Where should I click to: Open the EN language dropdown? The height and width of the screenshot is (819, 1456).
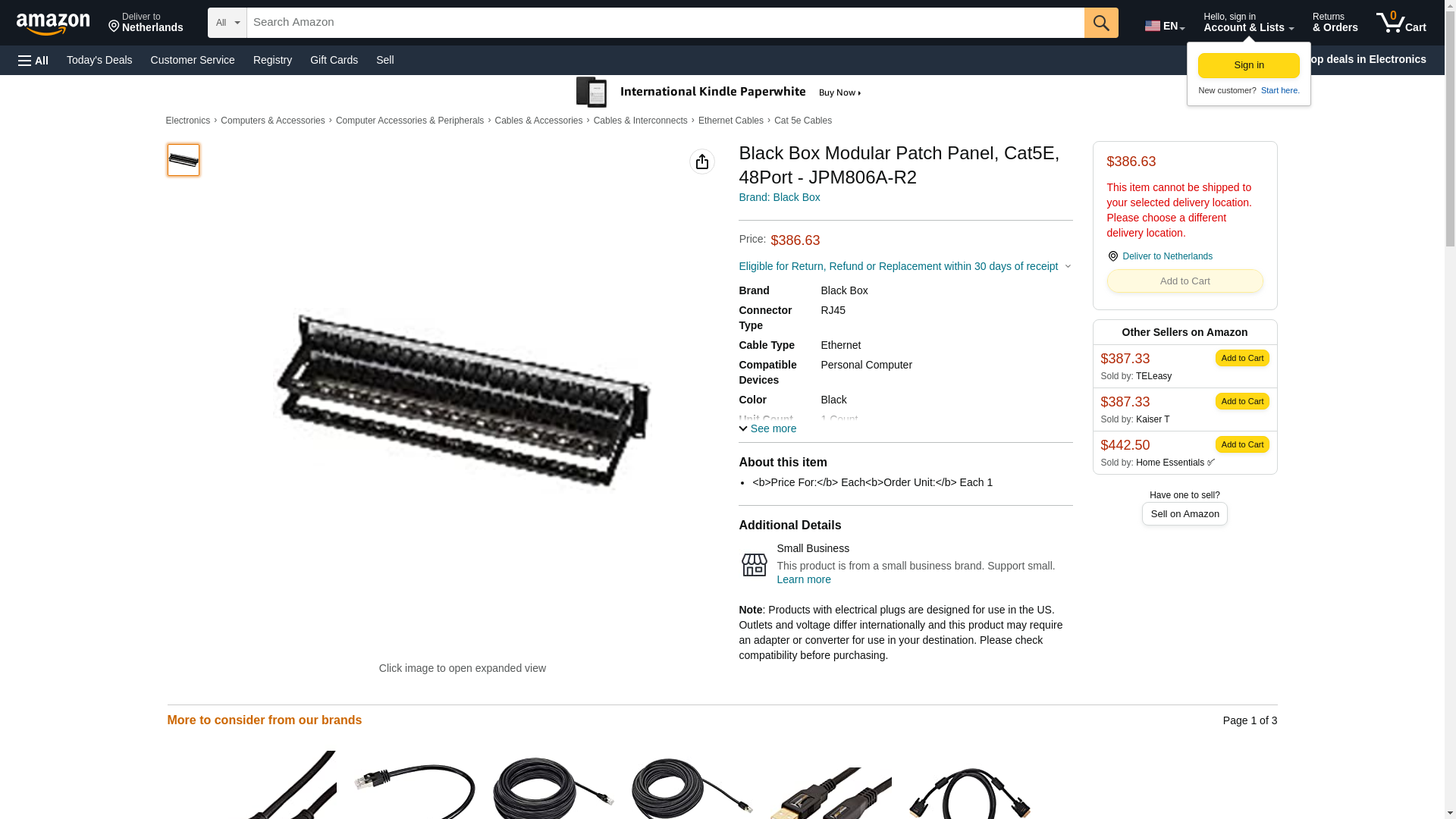[1165, 26]
